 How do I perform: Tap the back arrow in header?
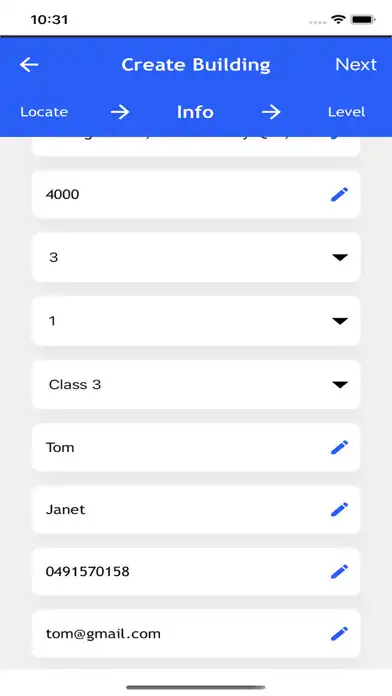tap(29, 65)
